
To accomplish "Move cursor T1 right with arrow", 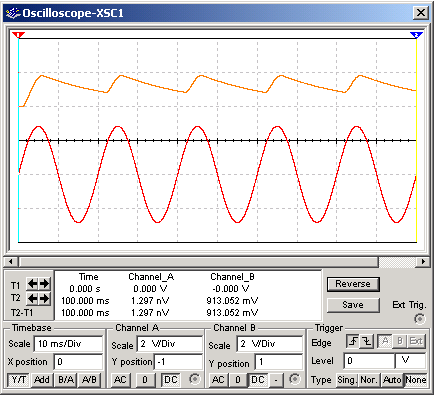I will [45, 284].
